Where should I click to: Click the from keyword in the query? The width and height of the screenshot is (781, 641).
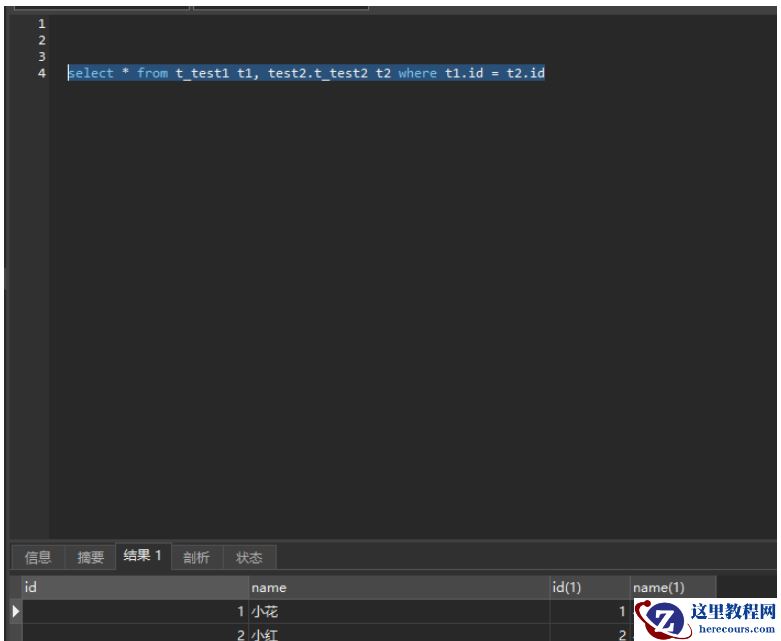[152, 73]
